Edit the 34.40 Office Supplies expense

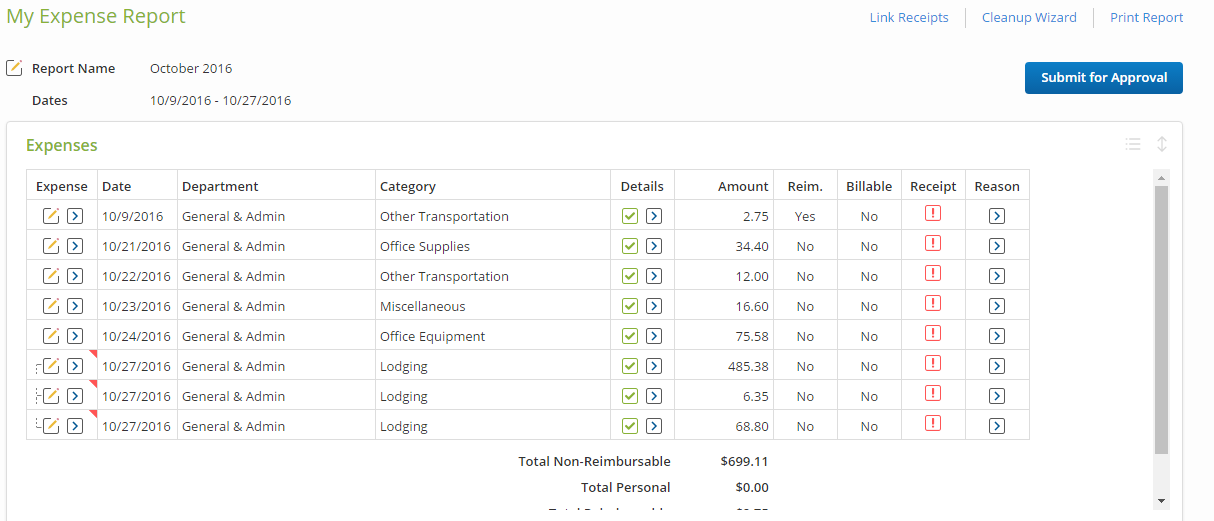(51, 246)
